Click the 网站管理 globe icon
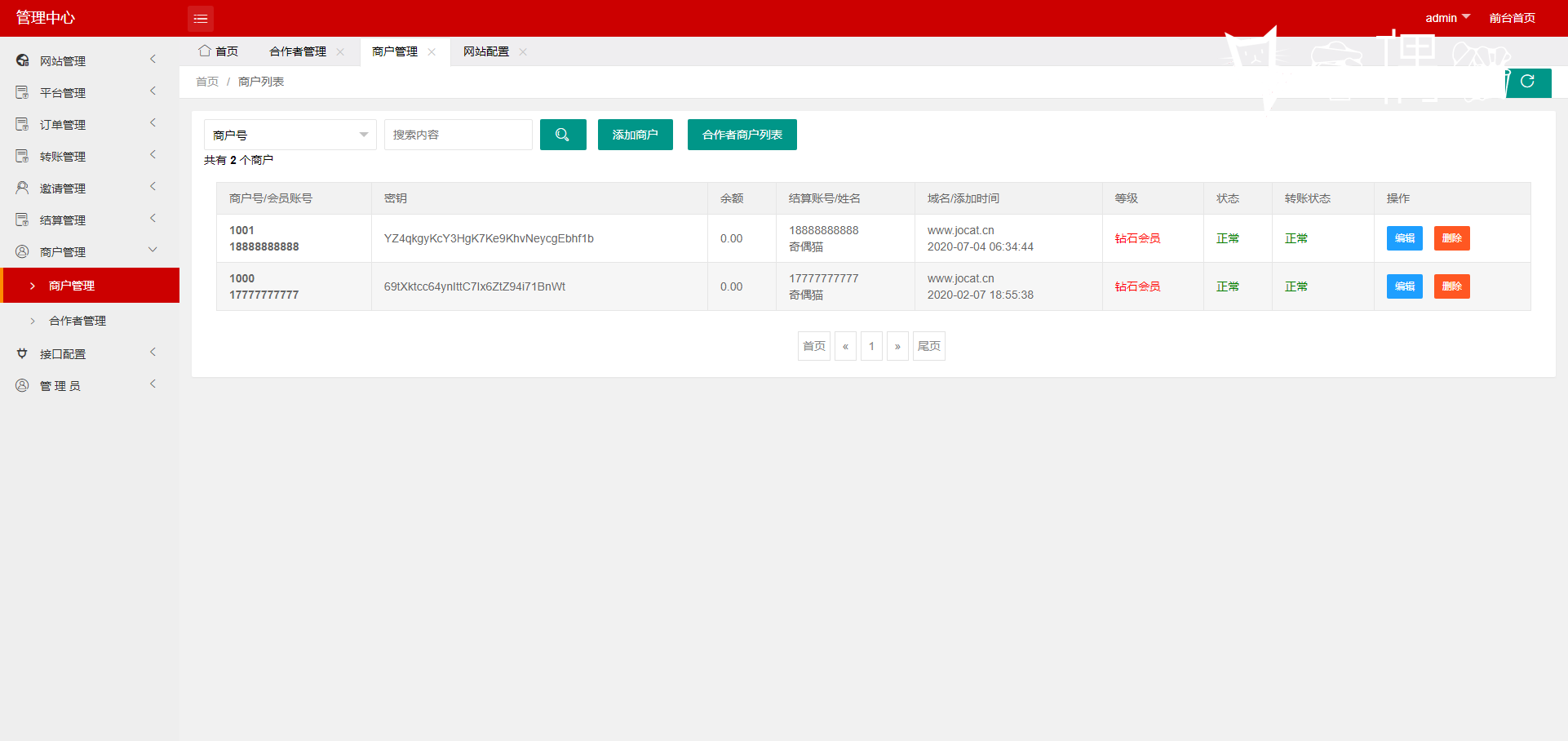This screenshot has height=741, width=1568. 23,60
